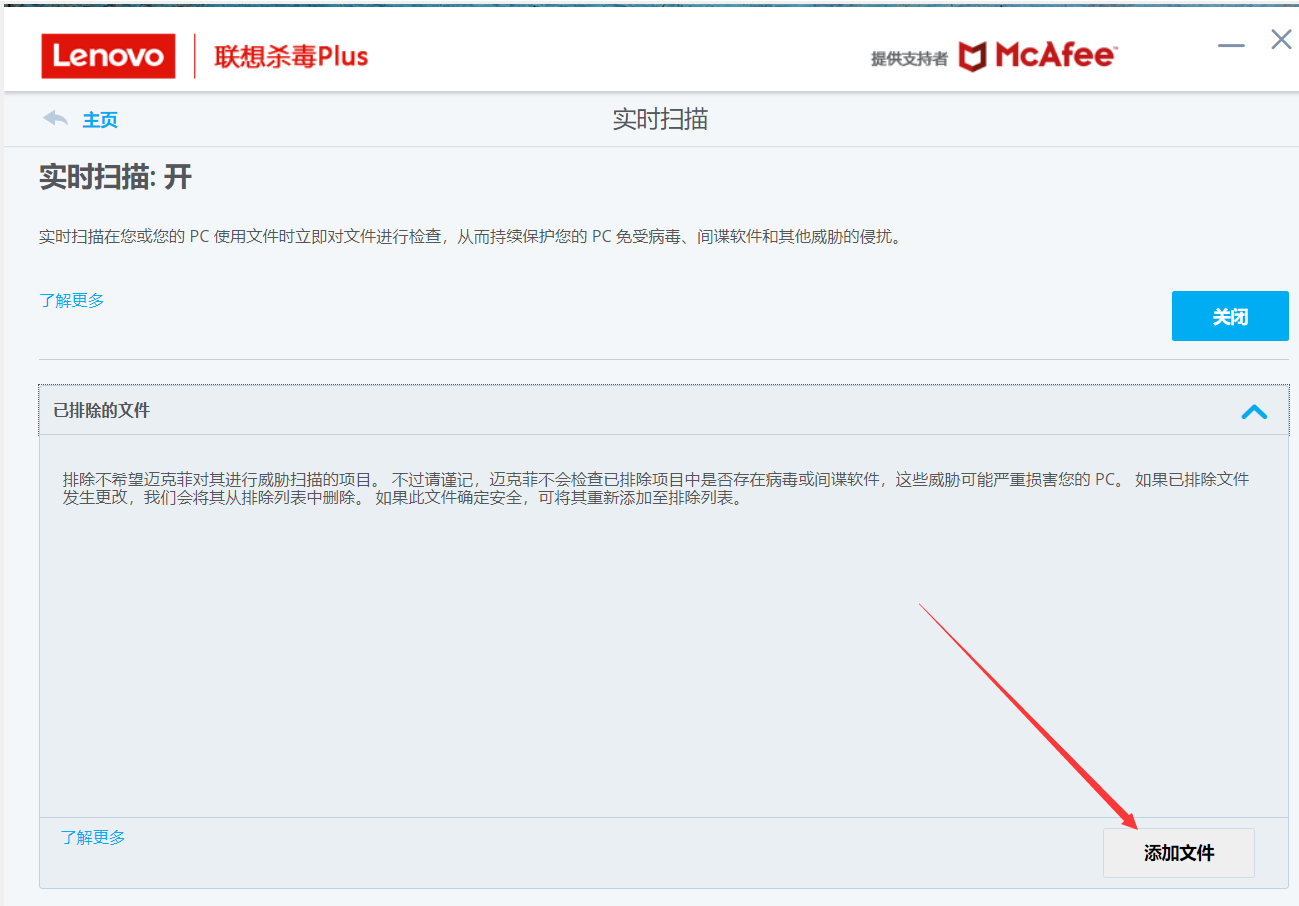The image size is (1299, 906).
Task: Click the back arrow icon beside 主页
Action: pos(55,119)
